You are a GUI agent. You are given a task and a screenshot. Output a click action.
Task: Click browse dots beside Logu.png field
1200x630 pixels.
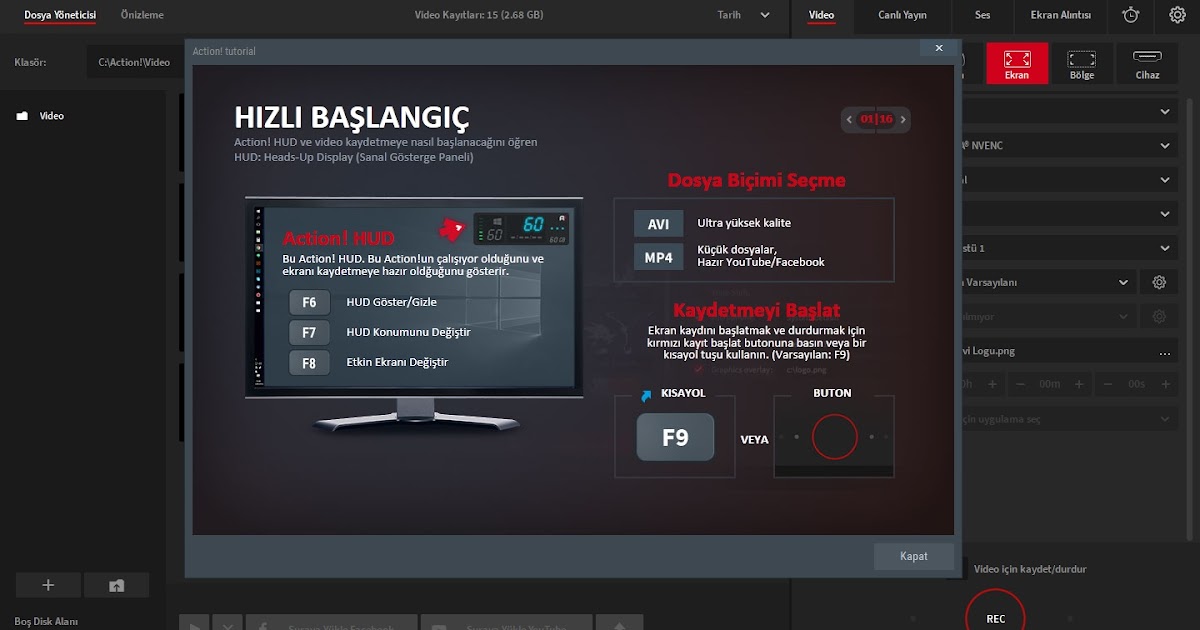click(x=1165, y=352)
